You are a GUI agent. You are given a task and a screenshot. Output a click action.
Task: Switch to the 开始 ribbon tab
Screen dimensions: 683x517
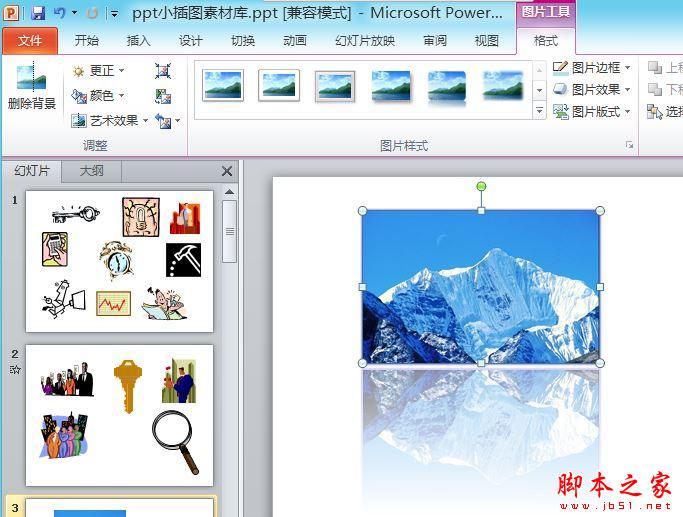coord(87,41)
